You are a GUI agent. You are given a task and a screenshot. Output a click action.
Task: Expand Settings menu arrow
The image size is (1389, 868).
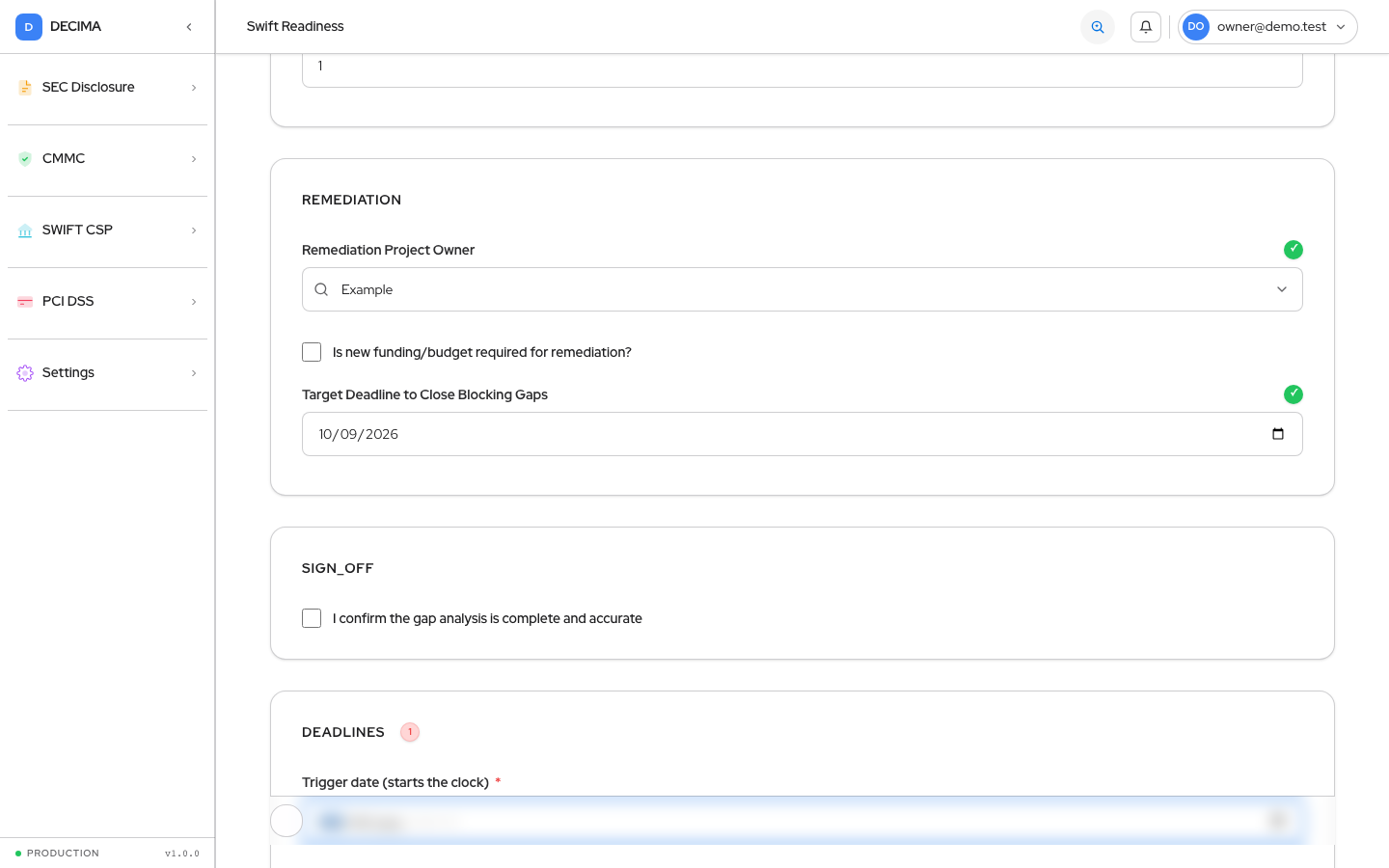(x=194, y=373)
